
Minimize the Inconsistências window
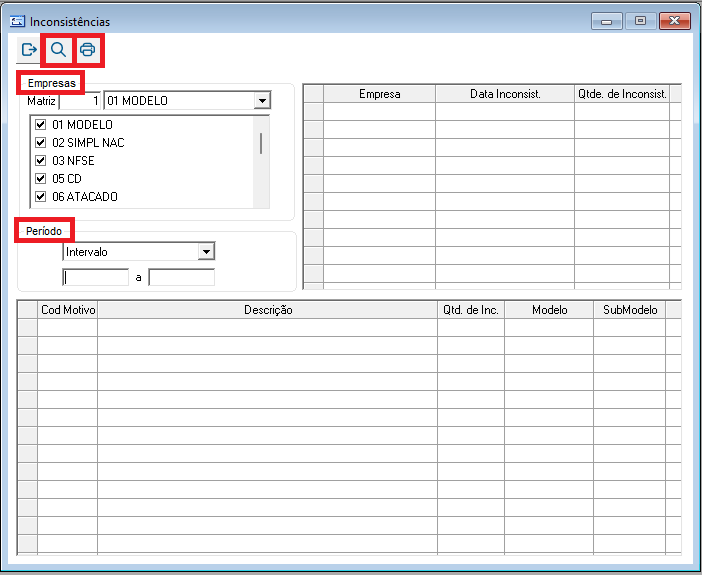click(x=607, y=21)
